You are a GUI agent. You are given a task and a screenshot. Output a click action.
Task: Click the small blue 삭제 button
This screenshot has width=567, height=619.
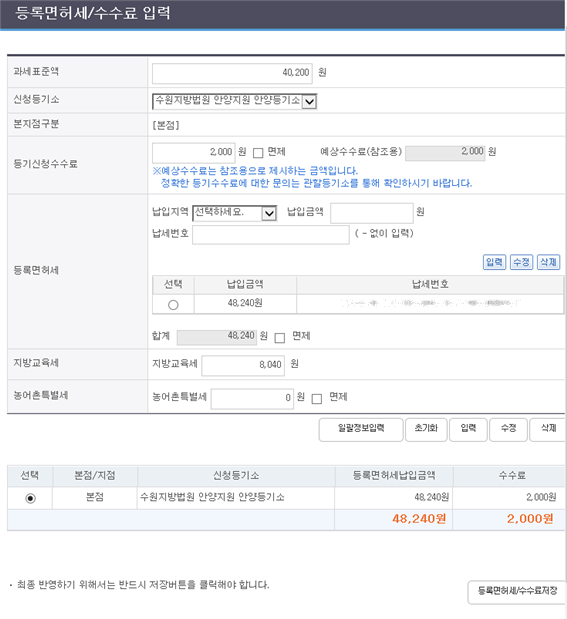[548, 262]
